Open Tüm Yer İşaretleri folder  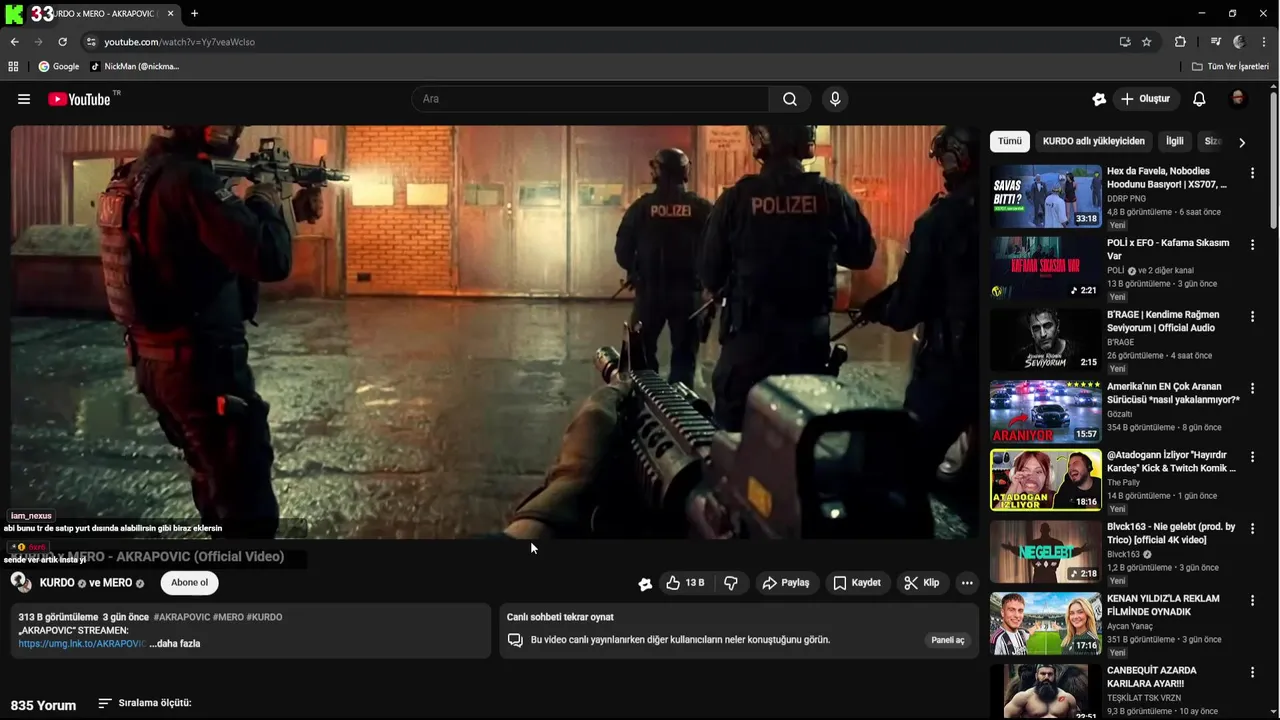1230,66
